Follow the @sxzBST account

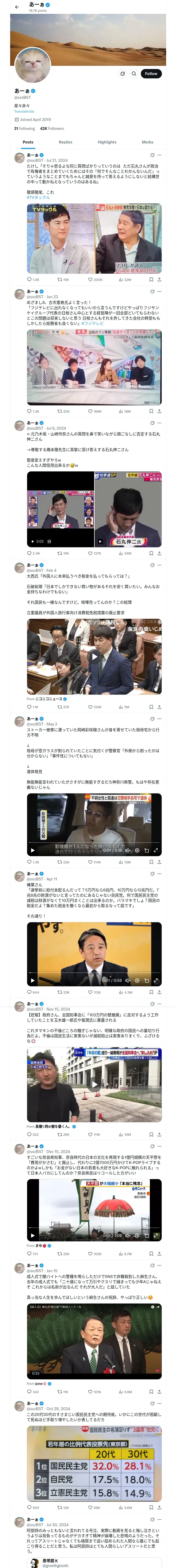tap(151, 74)
